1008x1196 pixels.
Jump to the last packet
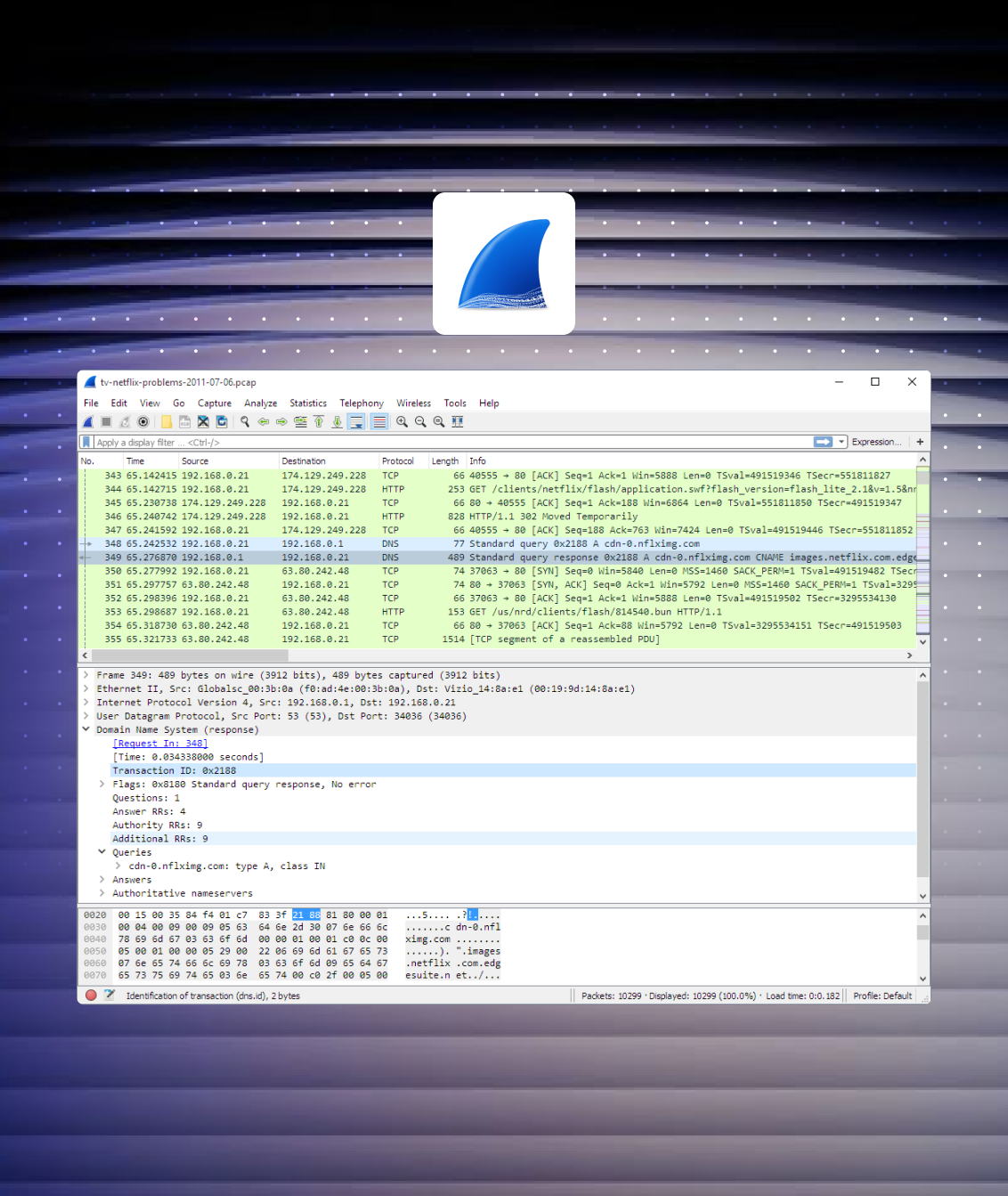(337, 422)
